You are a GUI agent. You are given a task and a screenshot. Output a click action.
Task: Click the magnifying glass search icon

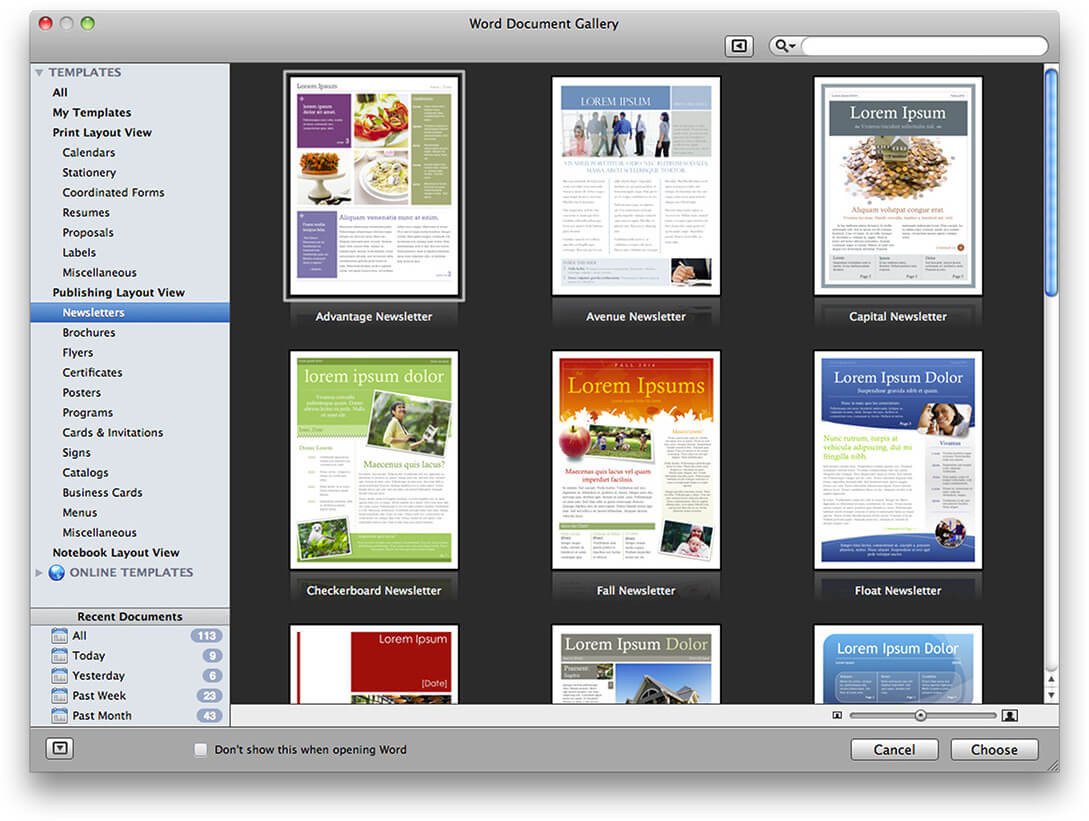pyautogui.click(x=781, y=46)
